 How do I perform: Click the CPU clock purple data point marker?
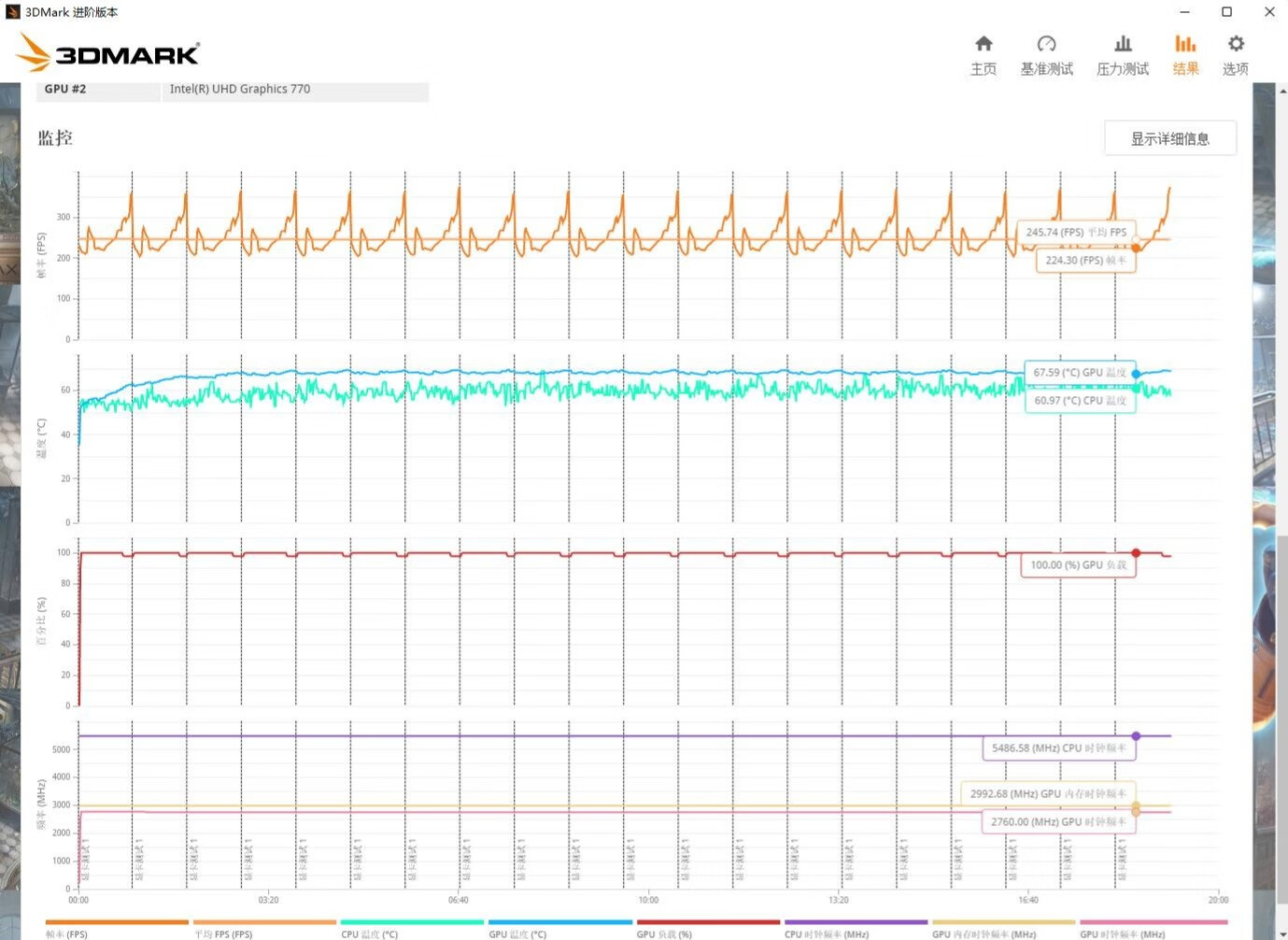tap(1136, 736)
